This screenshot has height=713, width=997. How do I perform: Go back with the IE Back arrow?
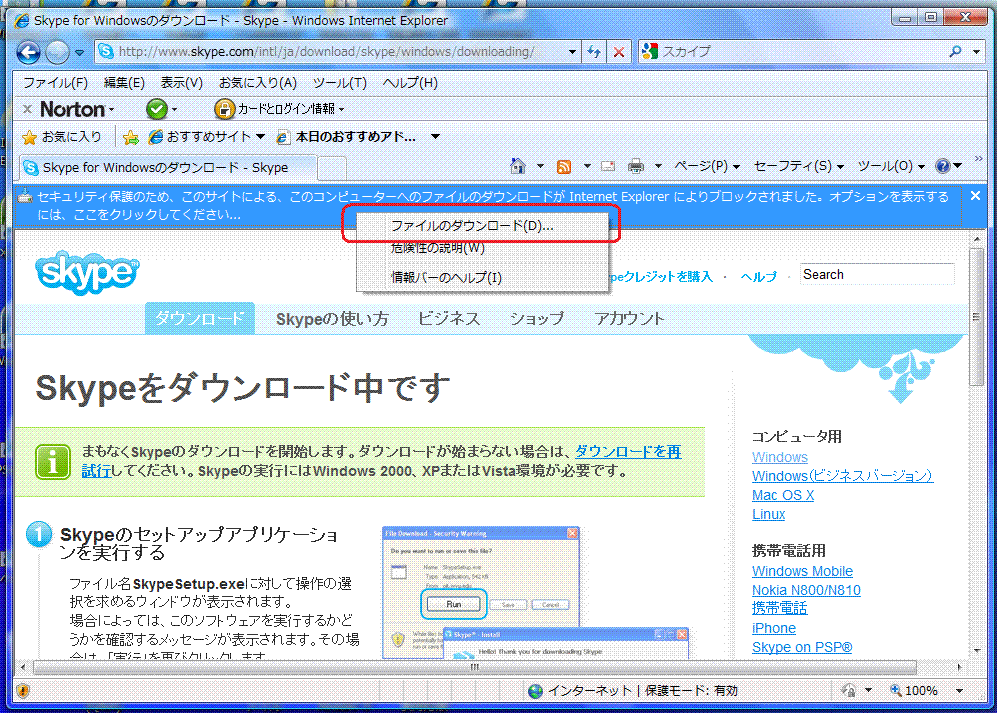[x=28, y=52]
